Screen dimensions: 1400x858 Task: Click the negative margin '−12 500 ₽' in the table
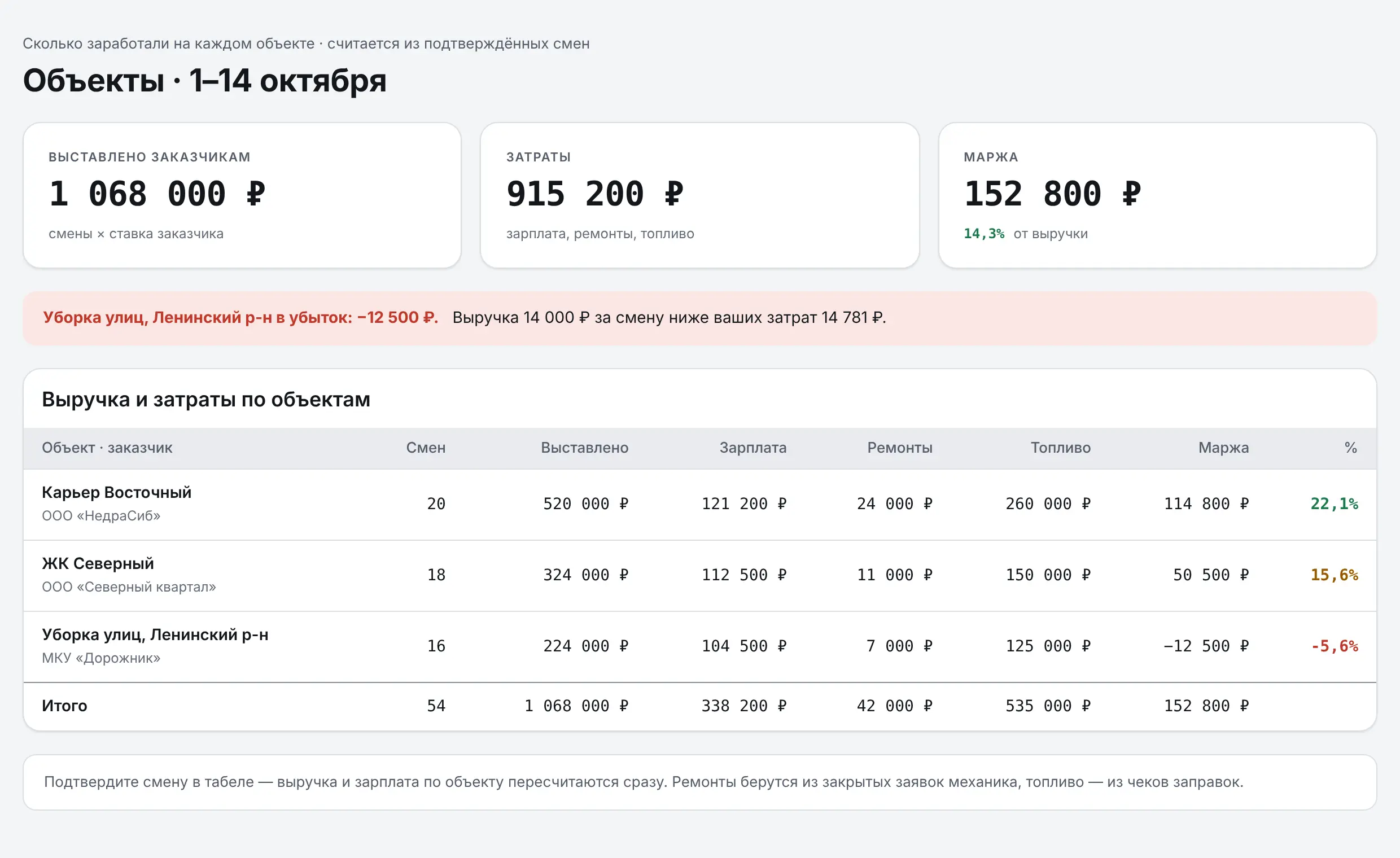(1206, 646)
